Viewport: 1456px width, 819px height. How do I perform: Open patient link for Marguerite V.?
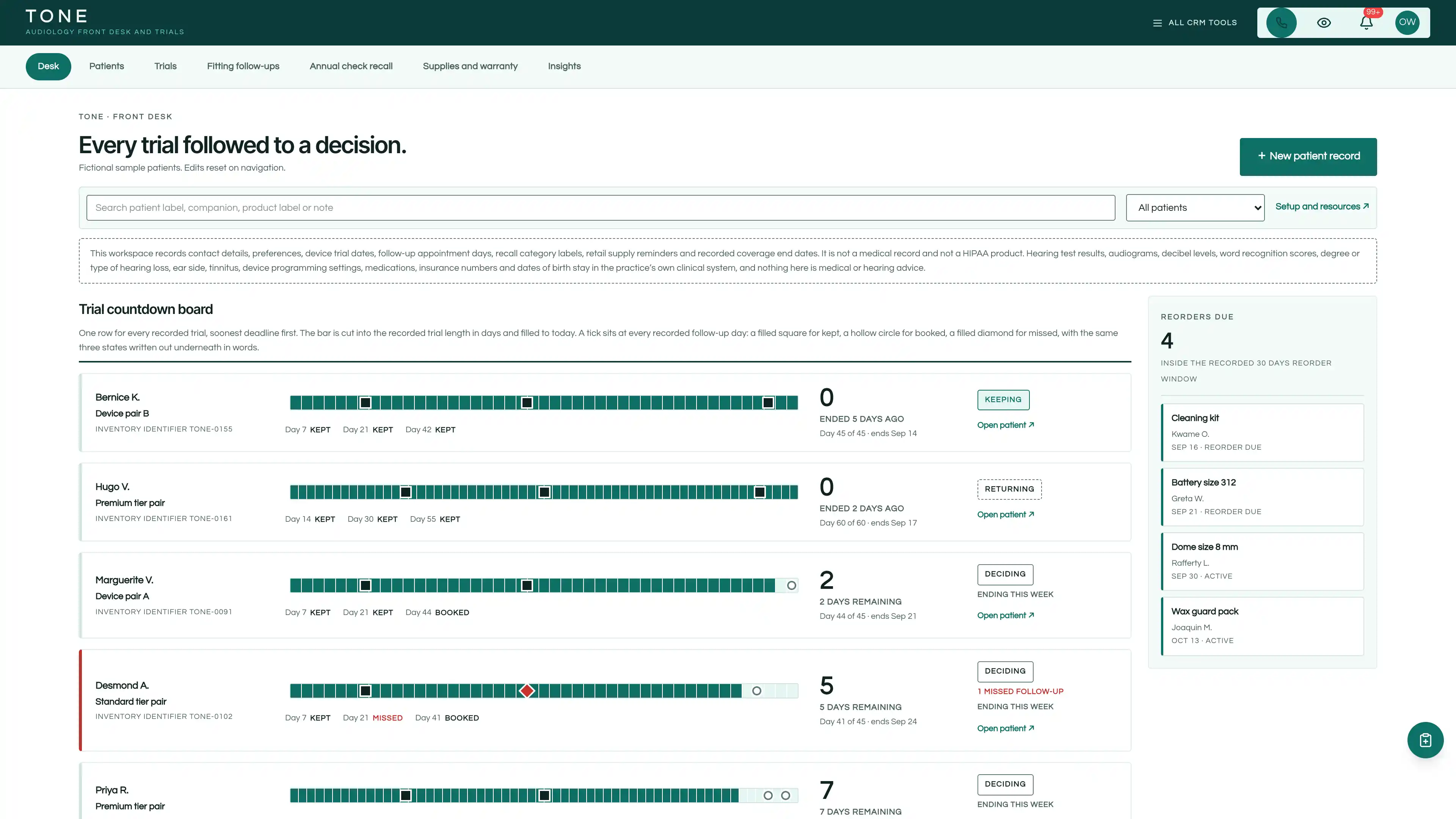click(1006, 615)
